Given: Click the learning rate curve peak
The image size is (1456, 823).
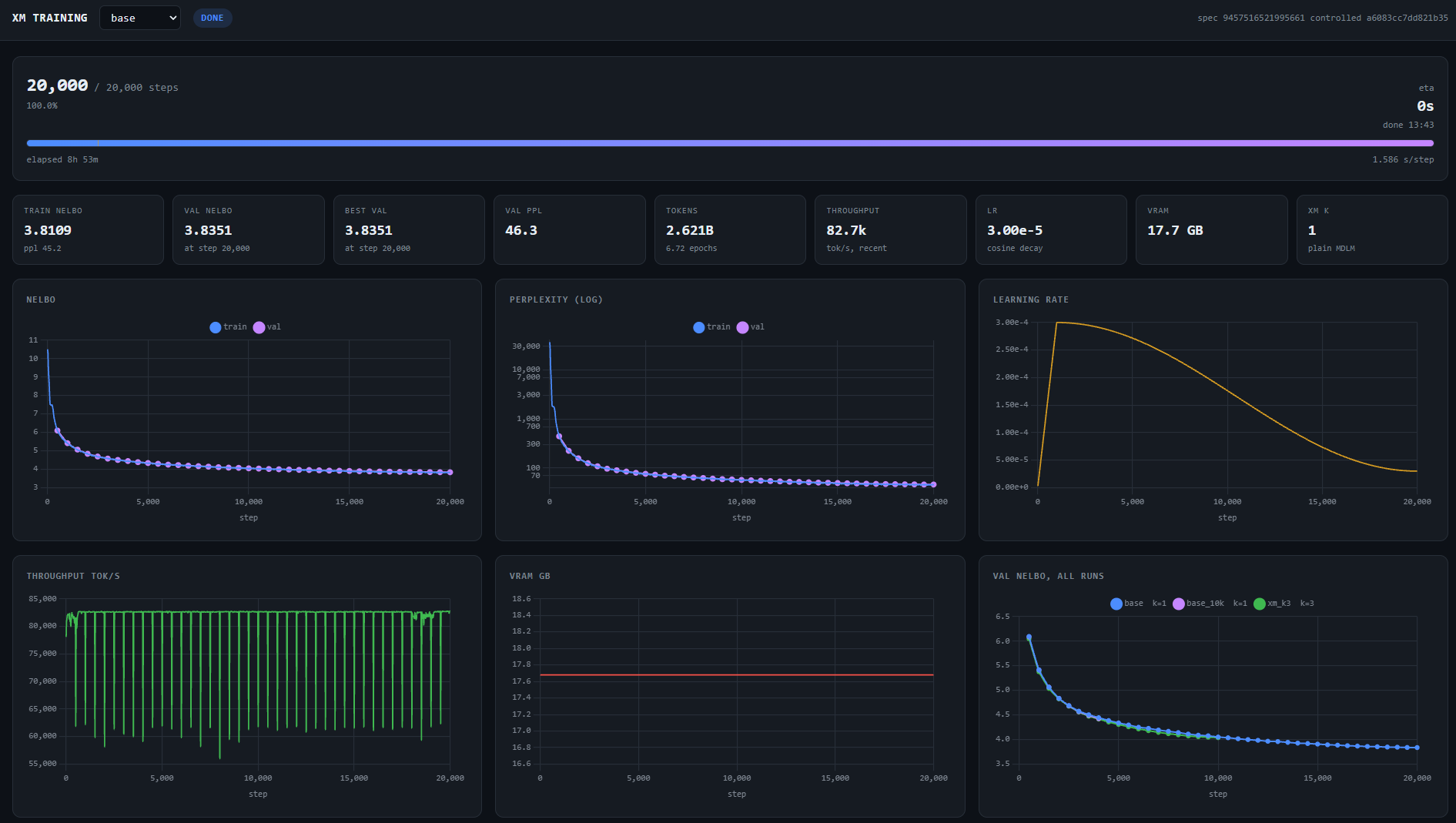Looking at the screenshot, I should [1056, 323].
